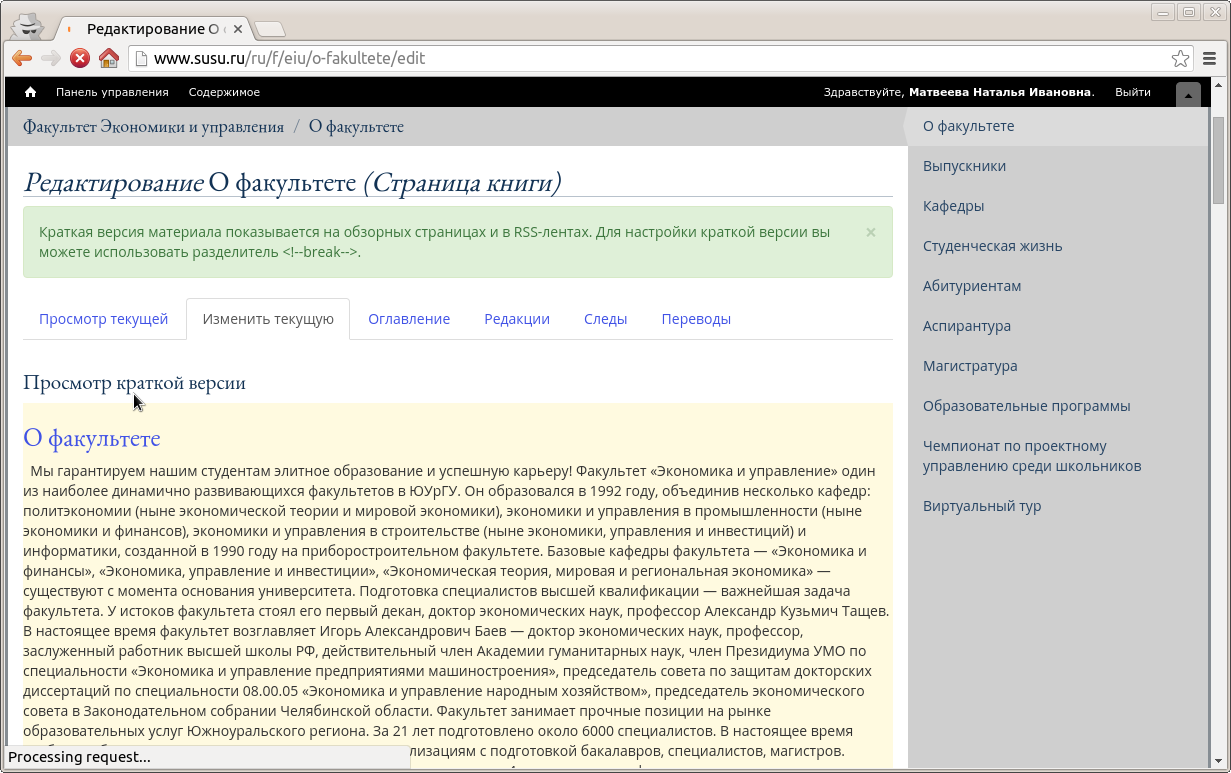Click the browser forward arrow

pyautogui.click(x=51, y=58)
